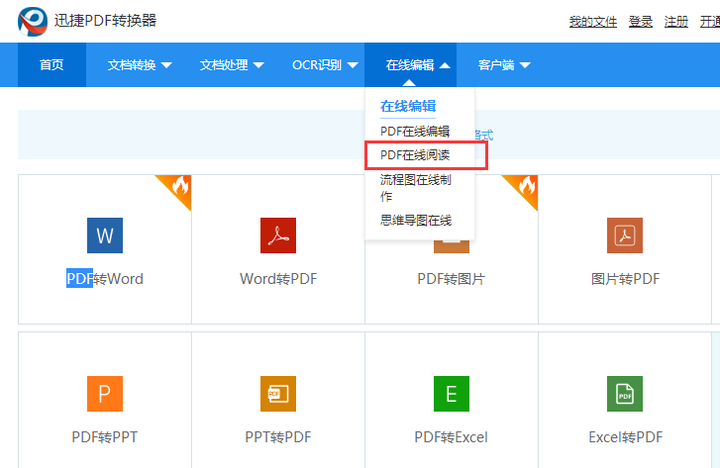This screenshot has height=468, width=720.
Task: Click the 迅捷PDF转换器 site title
Action: pos(105,21)
